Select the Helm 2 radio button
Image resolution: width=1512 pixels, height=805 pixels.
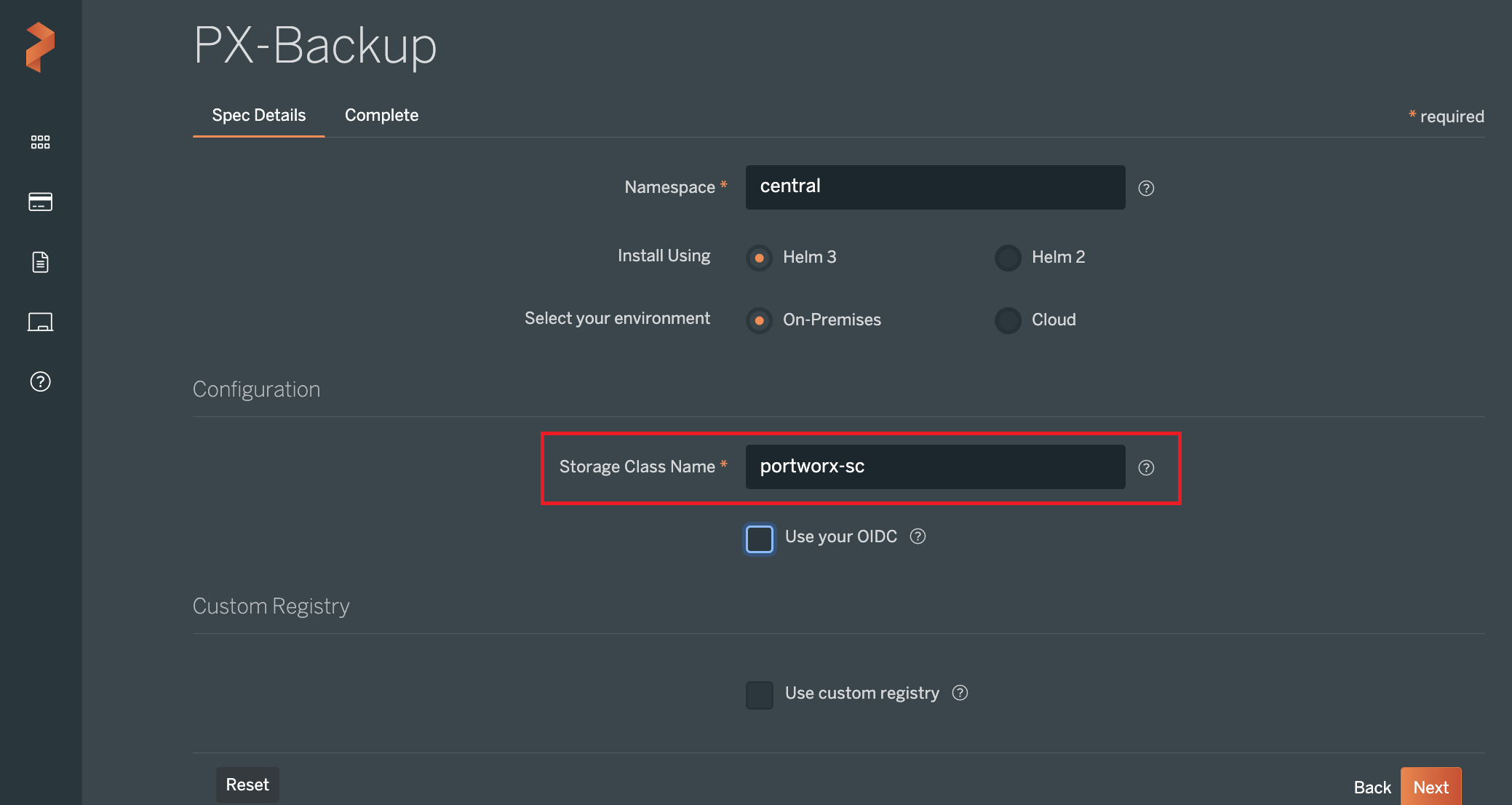point(1008,258)
